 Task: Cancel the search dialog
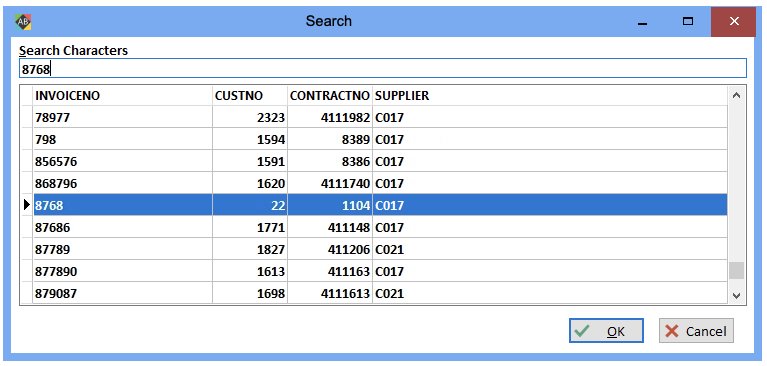696,331
